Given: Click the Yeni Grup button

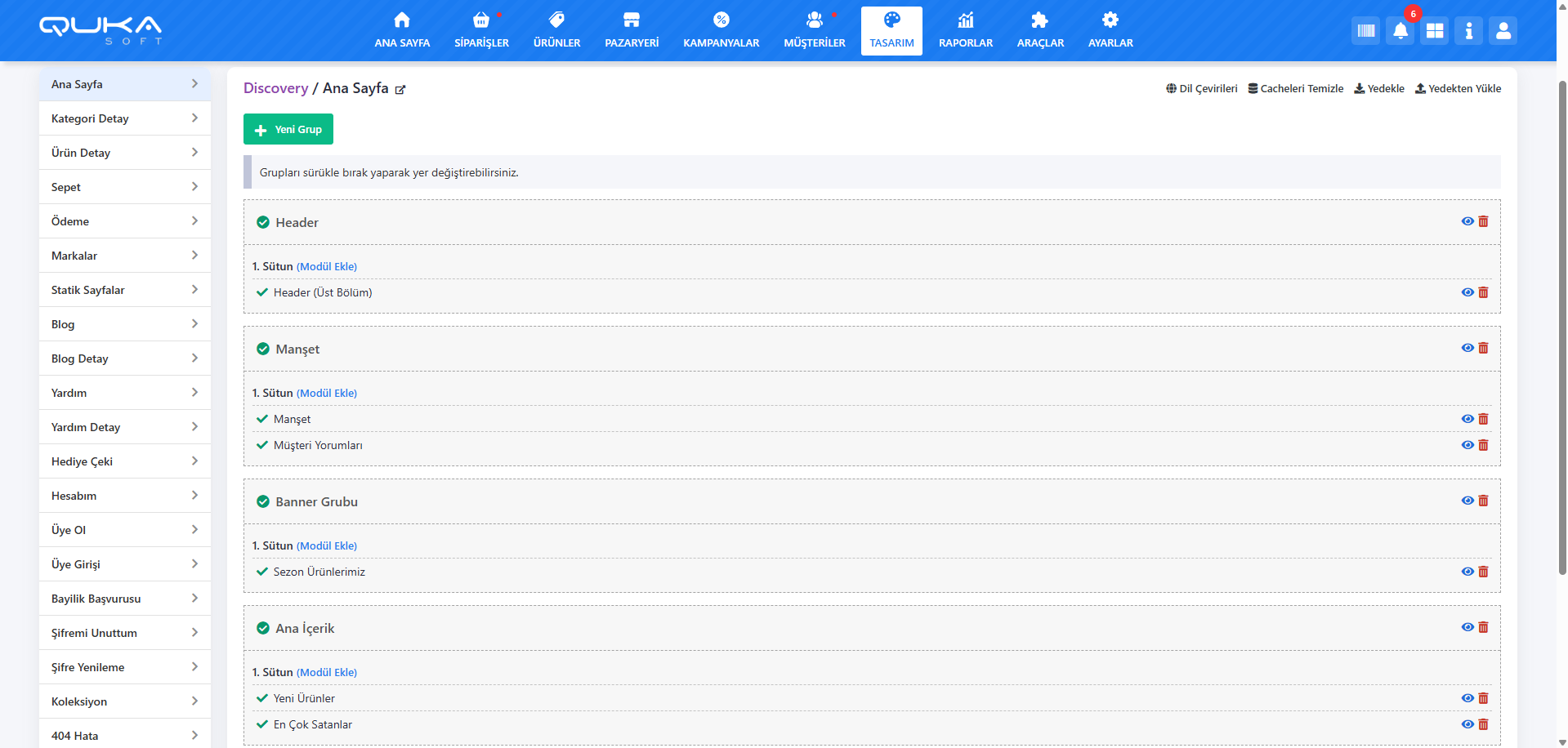Looking at the screenshot, I should coord(288,129).
